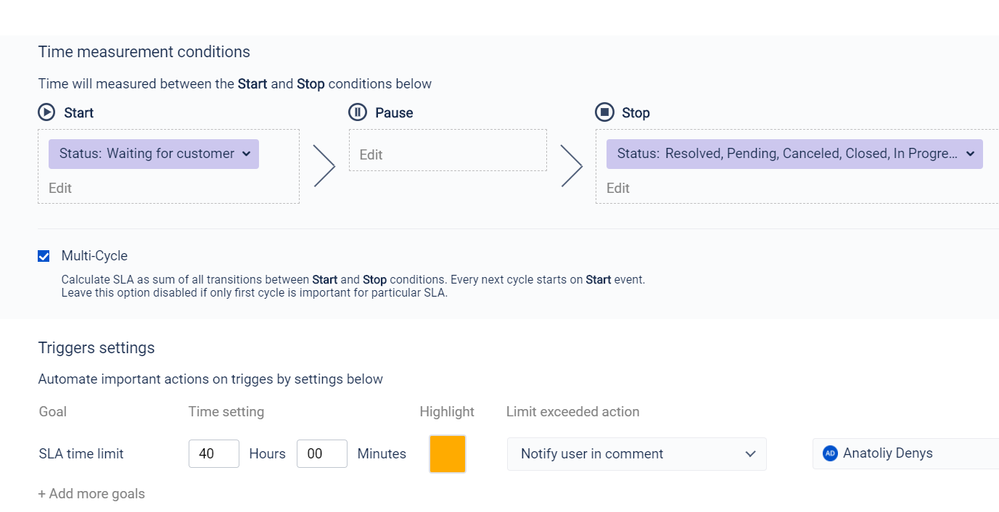Click Add more goals link
999x512 pixels.
[91, 494]
